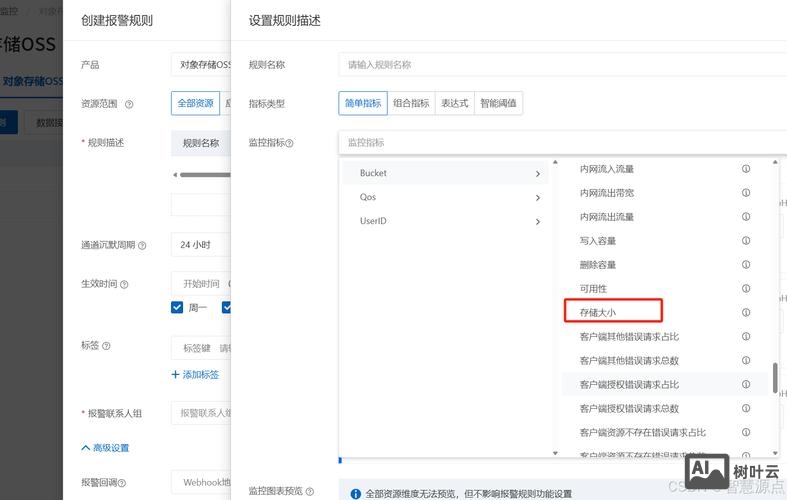
Task: Focus the 开始时间 input field
Action: [x=201, y=284]
